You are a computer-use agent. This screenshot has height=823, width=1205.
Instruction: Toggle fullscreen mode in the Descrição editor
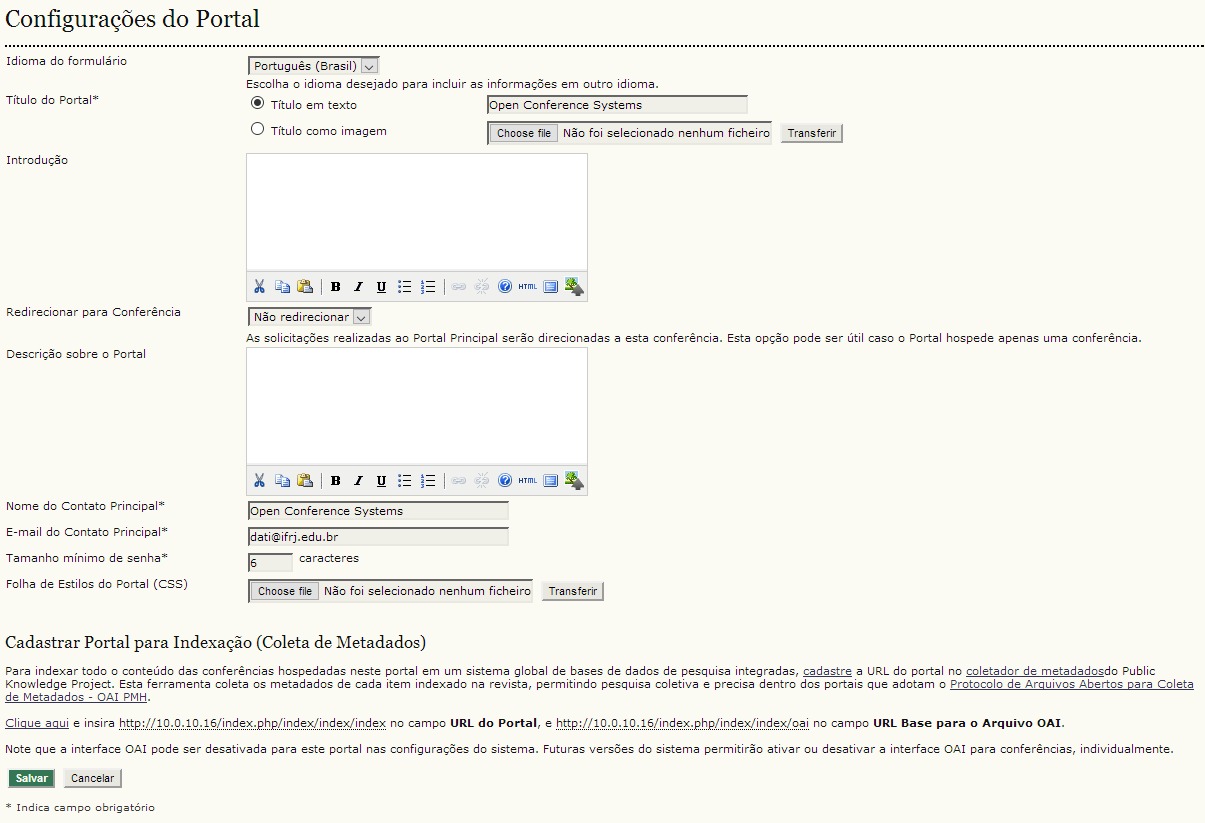pos(550,481)
